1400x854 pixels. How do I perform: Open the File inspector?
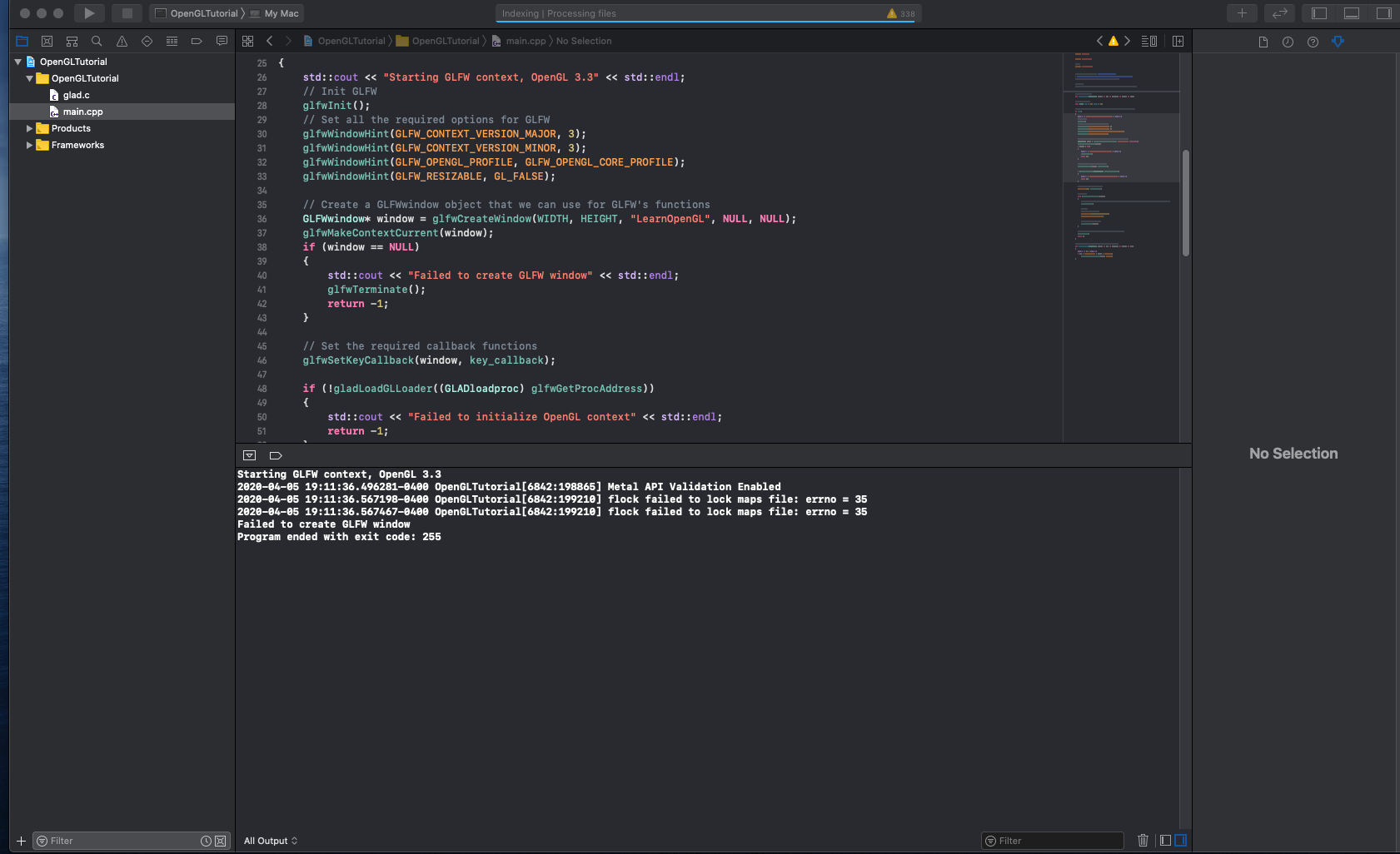pos(1263,41)
